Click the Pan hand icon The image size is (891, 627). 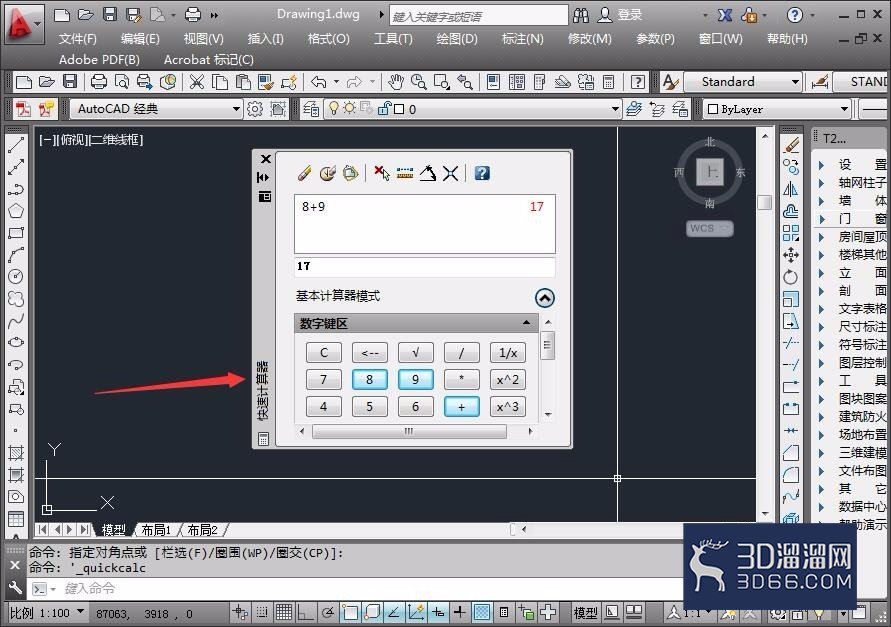(395, 82)
